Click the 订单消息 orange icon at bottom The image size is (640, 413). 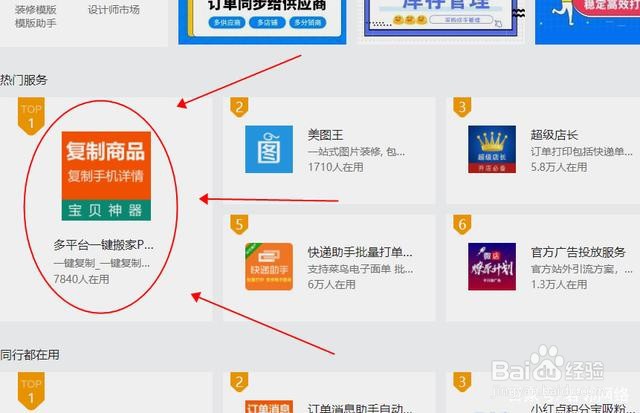click(x=269, y=406)
